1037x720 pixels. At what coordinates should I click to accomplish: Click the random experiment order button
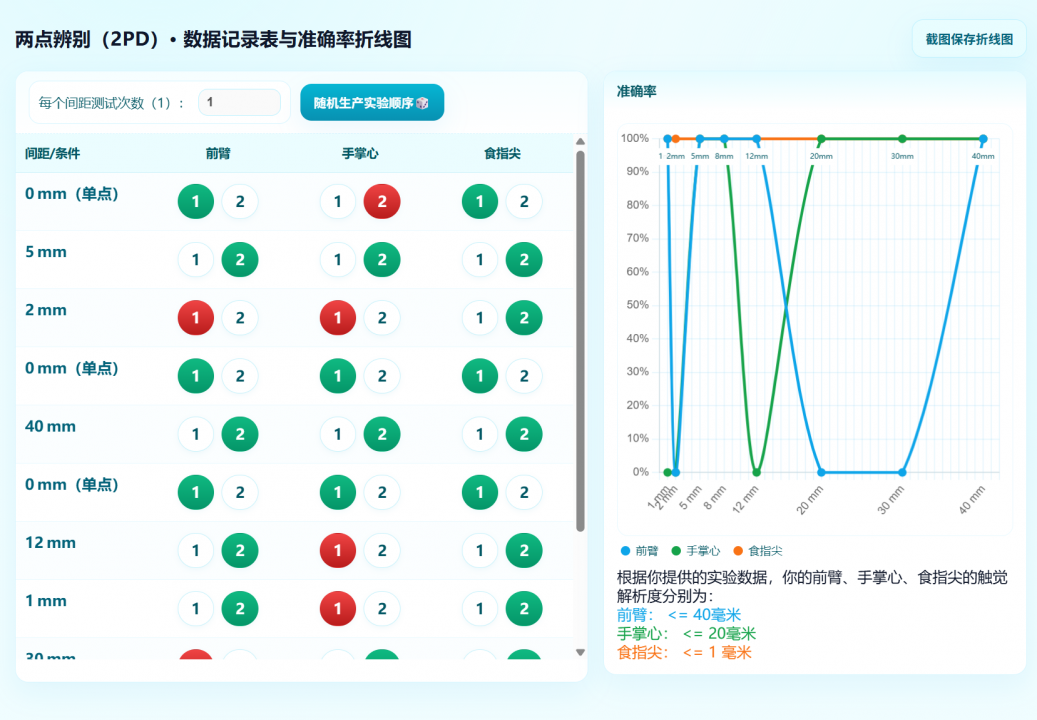(371, 103)
